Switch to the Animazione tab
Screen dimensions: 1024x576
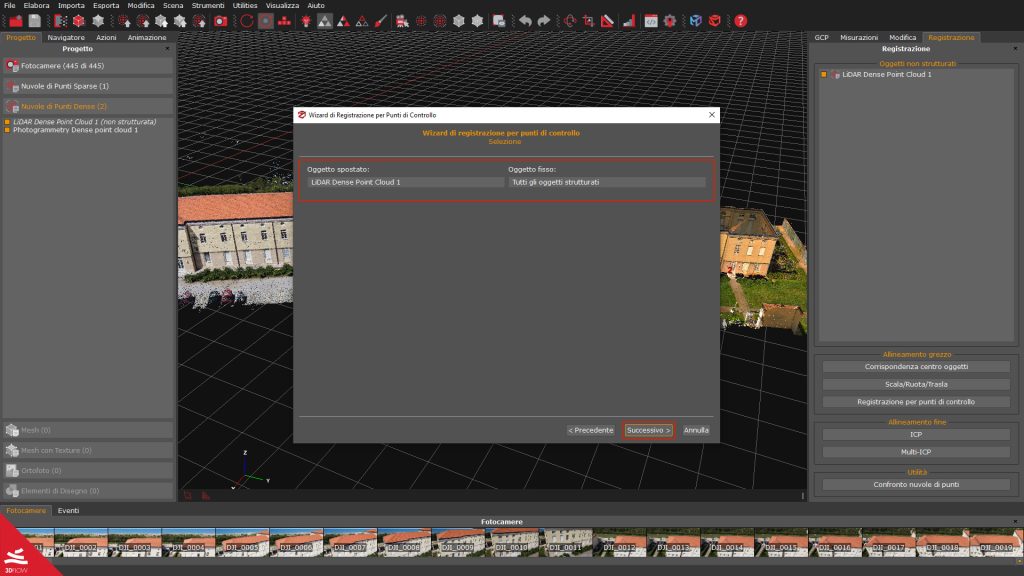pyautogui.click(x=147, y=38)
